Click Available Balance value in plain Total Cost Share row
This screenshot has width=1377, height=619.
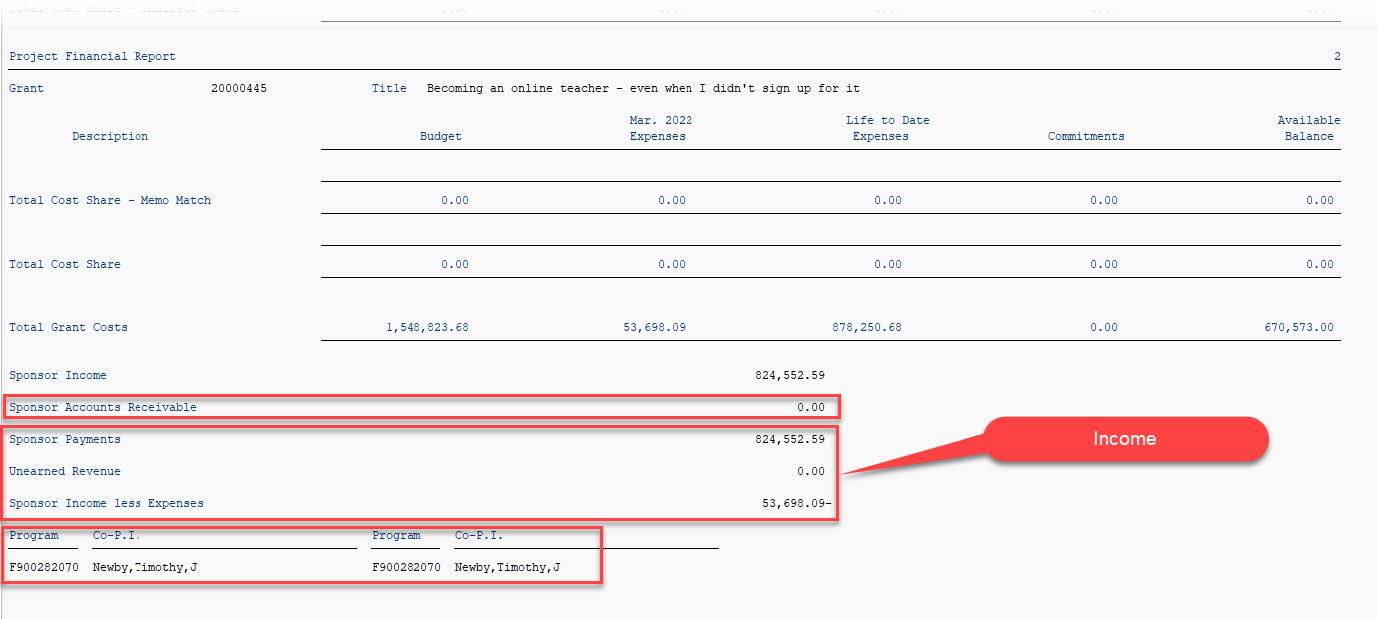point(1320,264)
